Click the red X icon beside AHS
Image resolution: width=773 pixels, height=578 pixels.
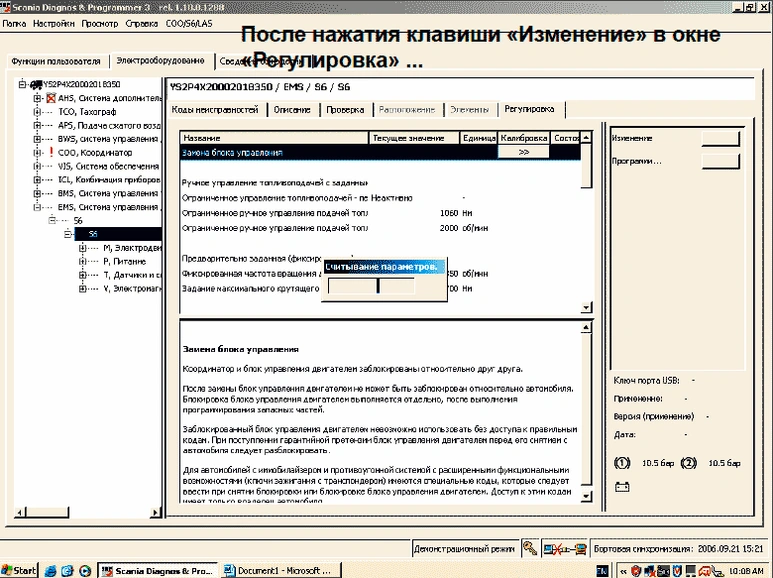click(51, 98)
